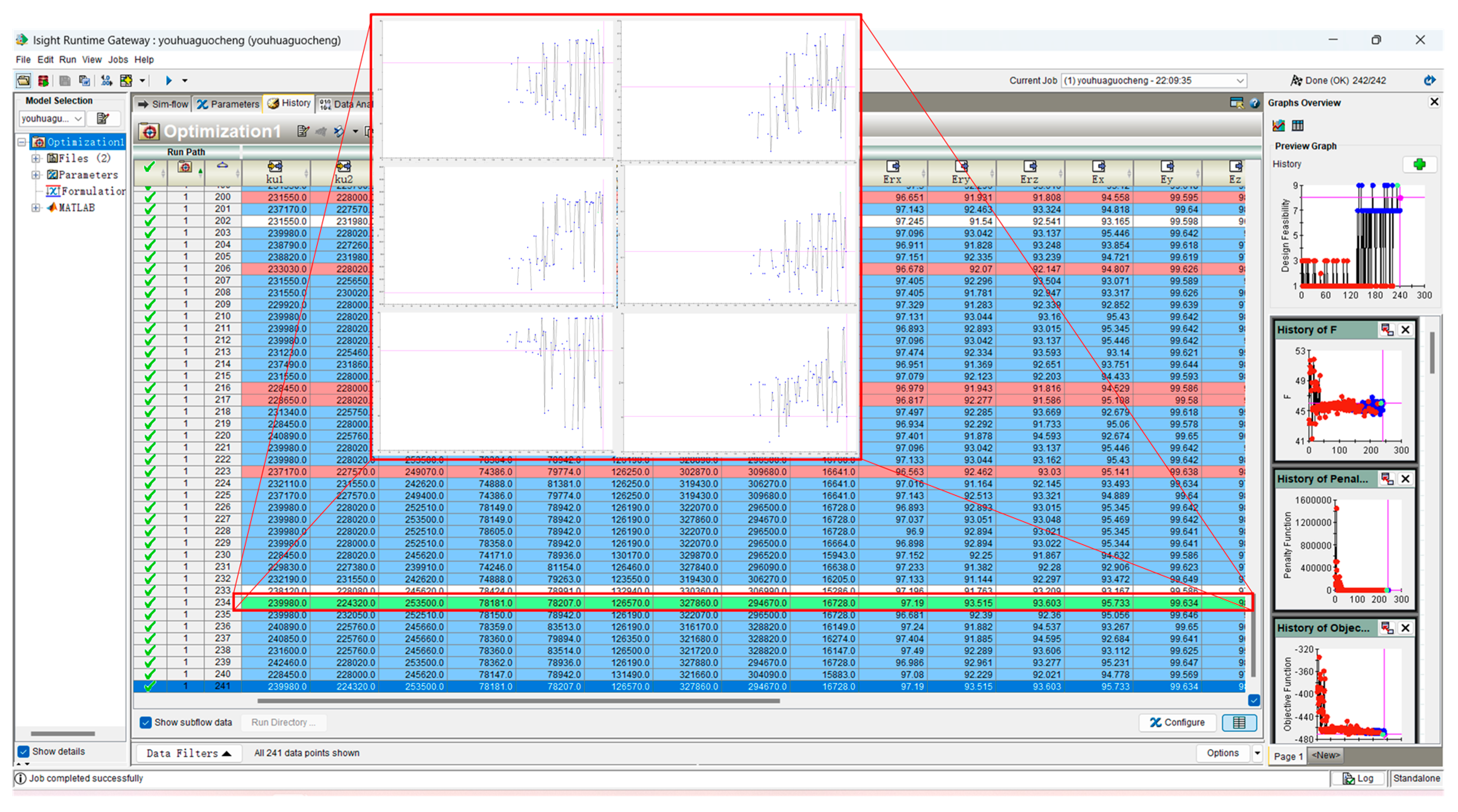Click the Configure button
Image resolution: width=1458 pixels, height=812 pixels.
pos(1177,723)
